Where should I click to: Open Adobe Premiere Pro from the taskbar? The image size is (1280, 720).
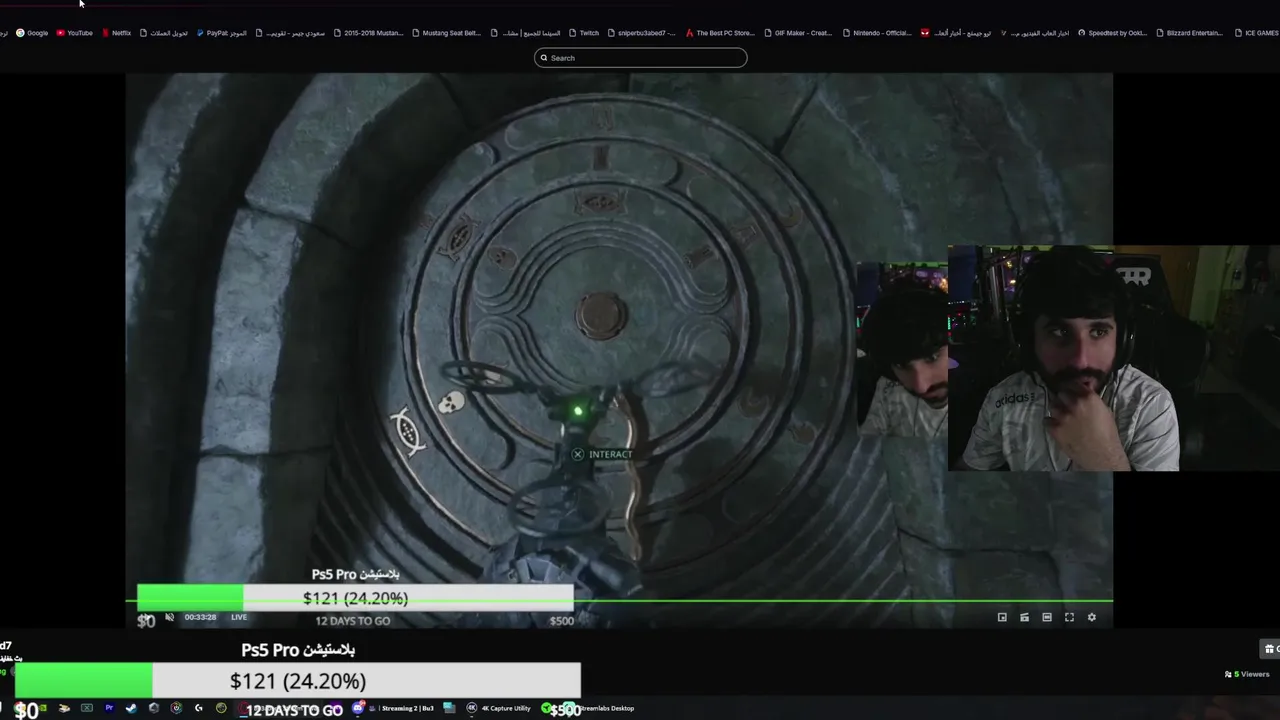click(109, 708)
